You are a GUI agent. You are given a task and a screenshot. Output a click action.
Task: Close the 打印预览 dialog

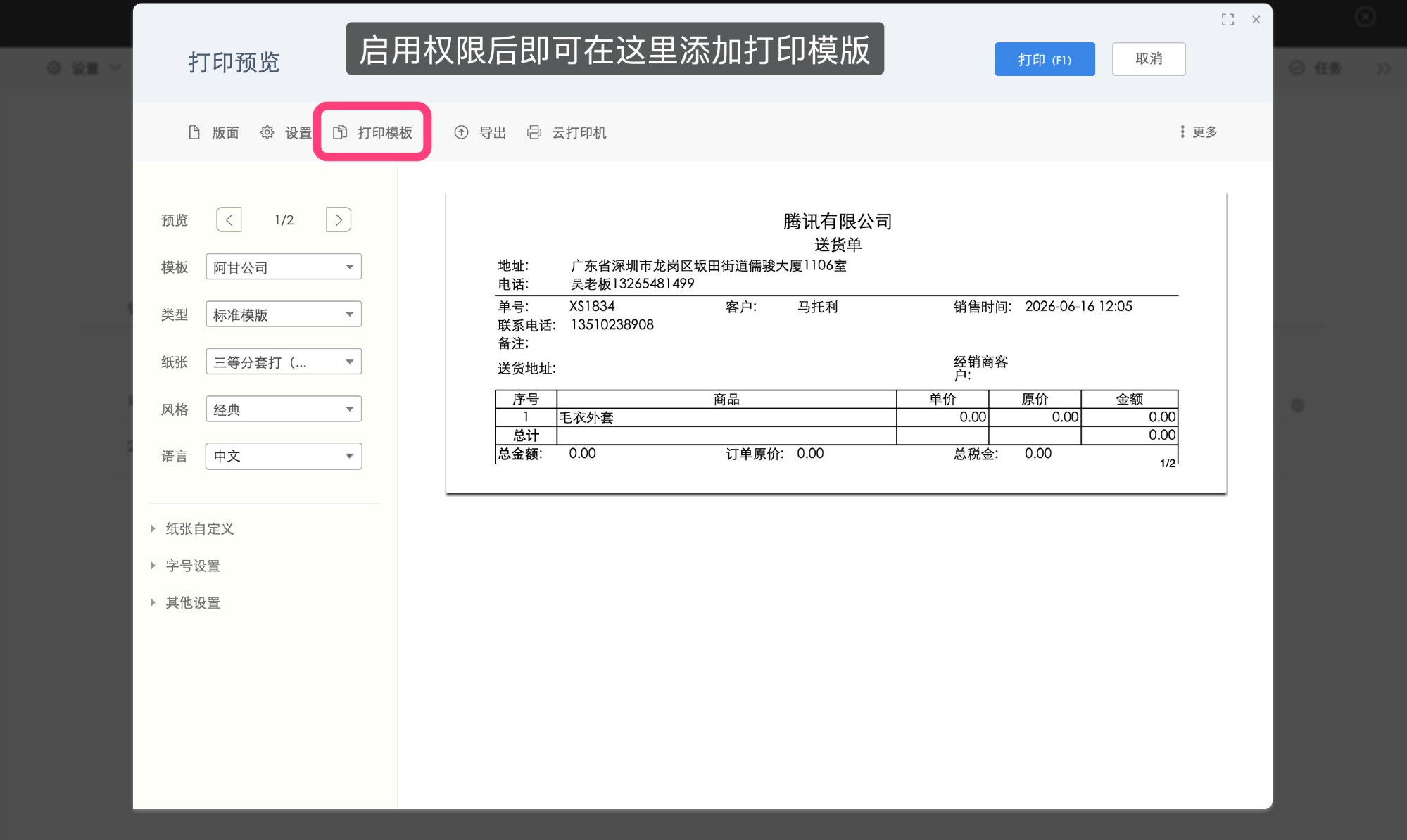(1256, 20)
